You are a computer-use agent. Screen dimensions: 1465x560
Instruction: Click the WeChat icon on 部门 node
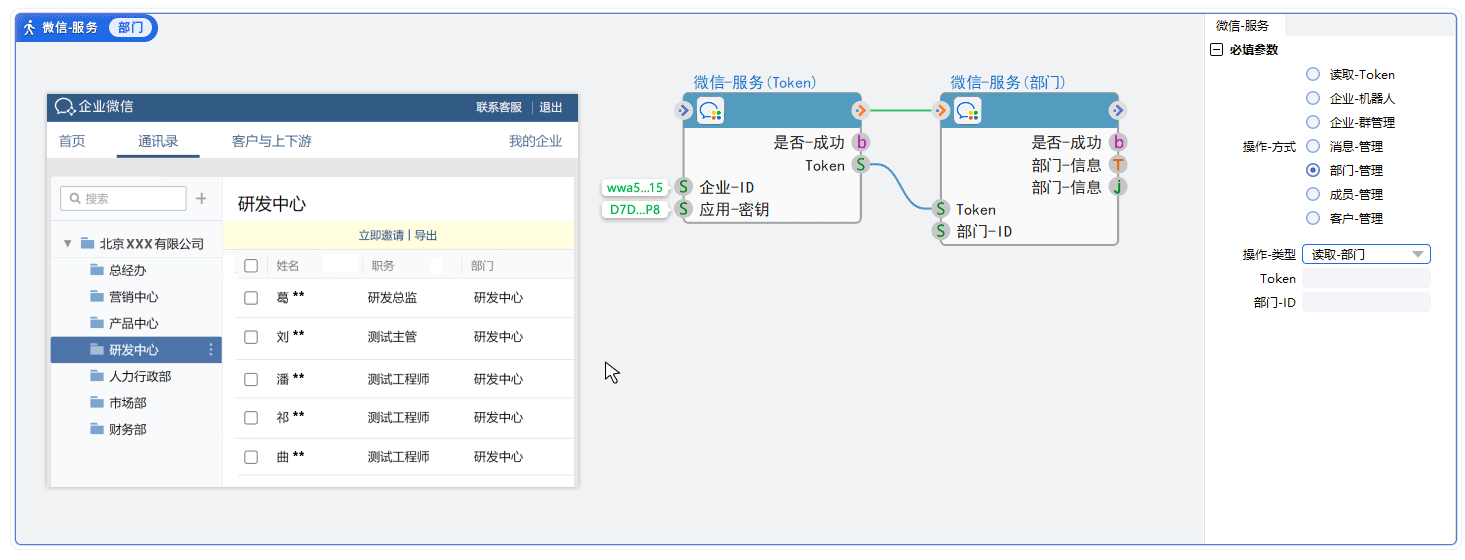point(967,110)
